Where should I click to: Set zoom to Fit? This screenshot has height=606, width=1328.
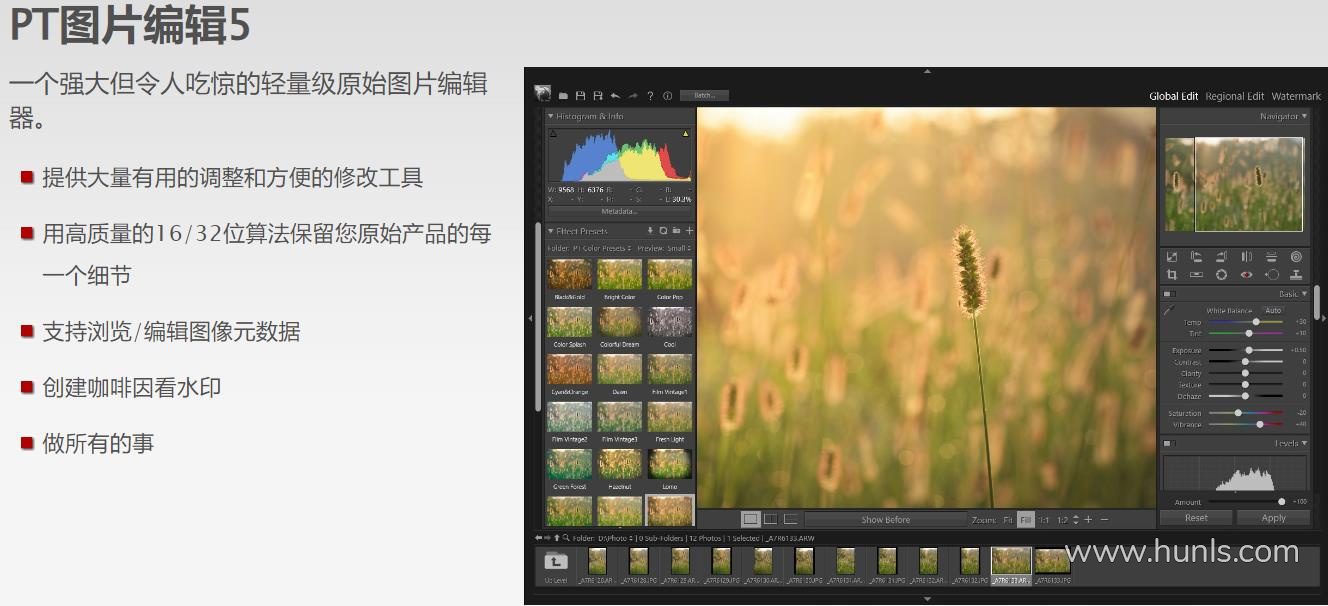(x=1008, y=520)
